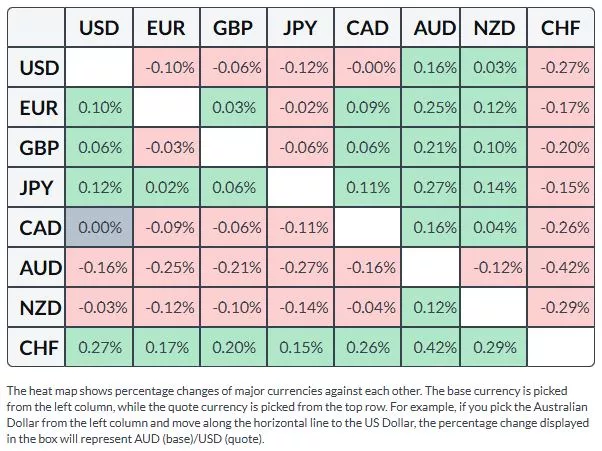Image resolution: width=602 pixels, height=451 pixels.
Task: Select the AUD column header
Action: coord(434,28)
